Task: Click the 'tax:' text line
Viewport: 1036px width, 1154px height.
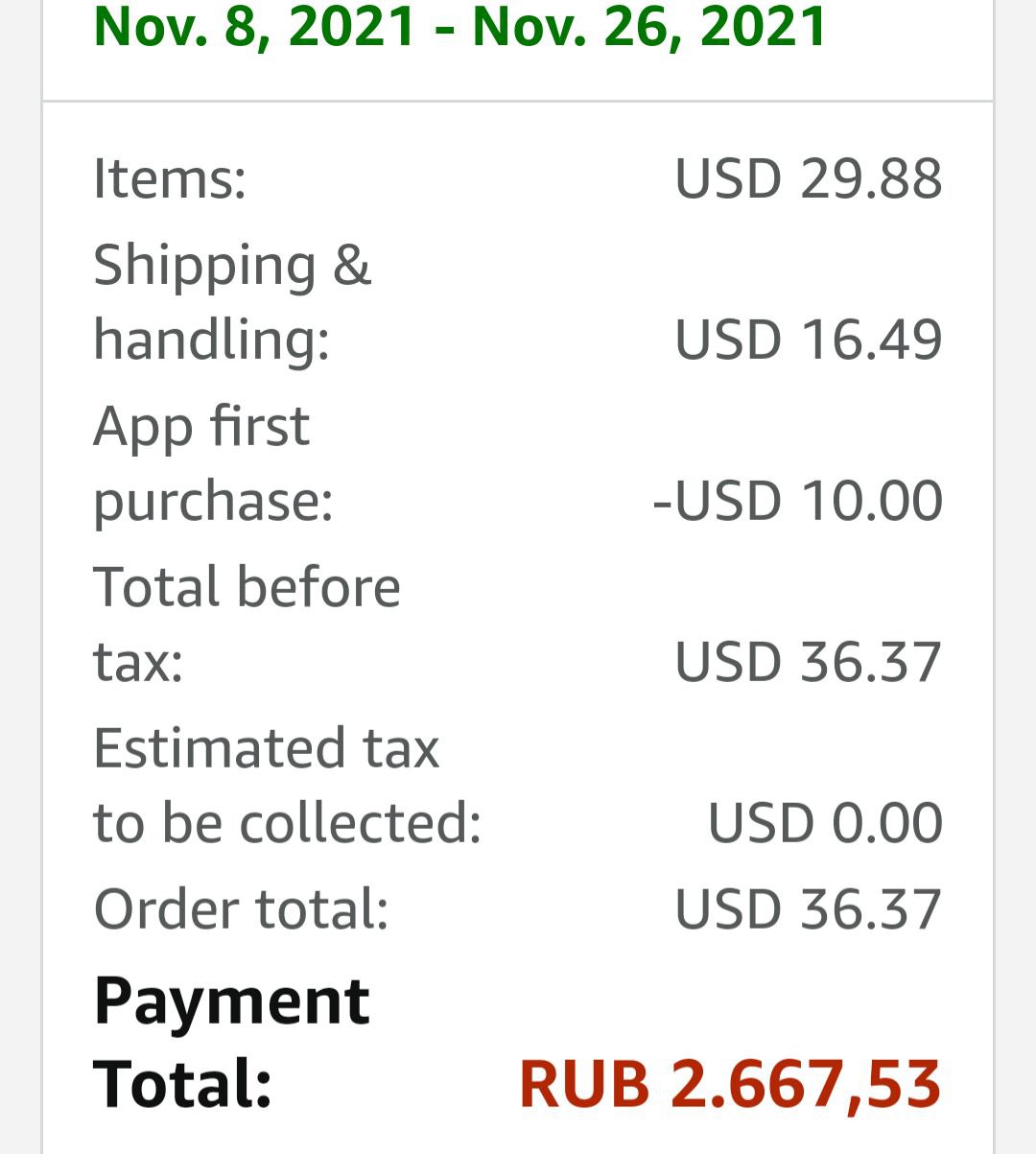Action: coord(138,662)
